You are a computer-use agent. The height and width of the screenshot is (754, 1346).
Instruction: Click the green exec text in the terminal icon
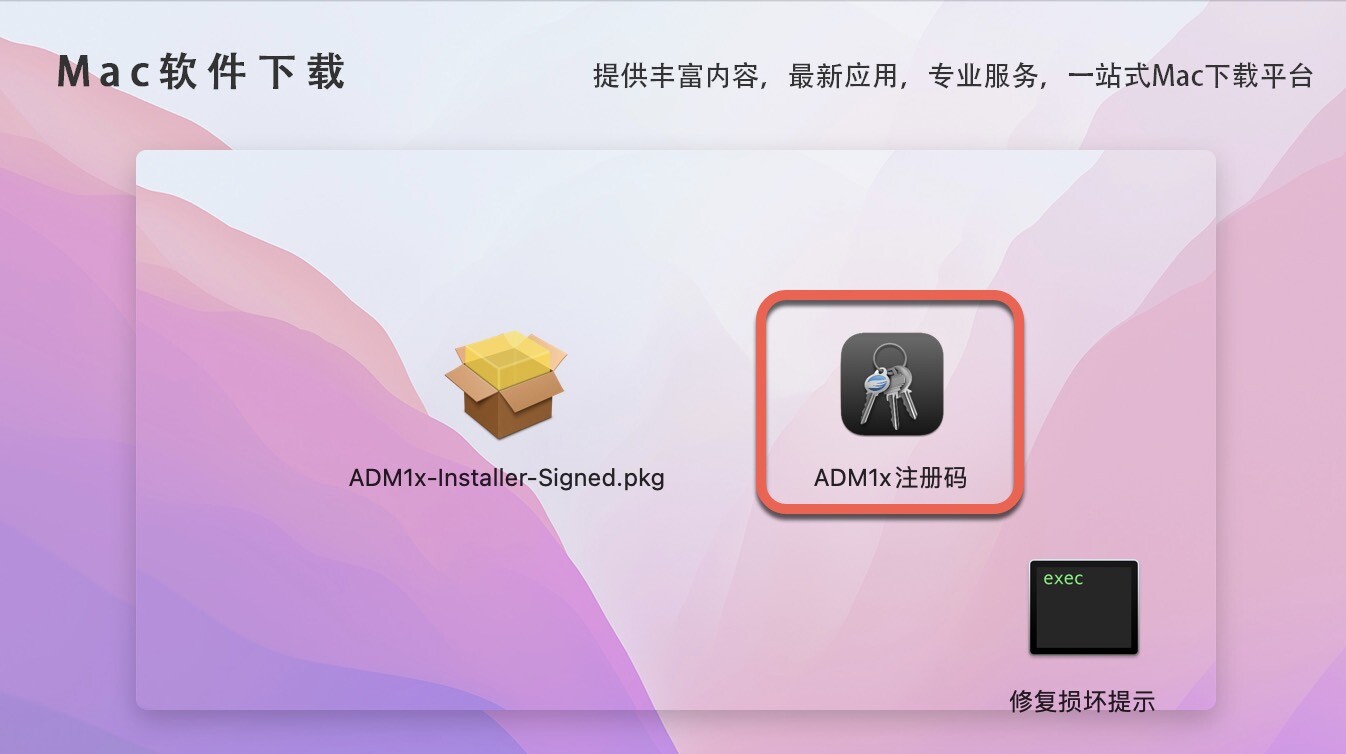tap(1063, 579)
